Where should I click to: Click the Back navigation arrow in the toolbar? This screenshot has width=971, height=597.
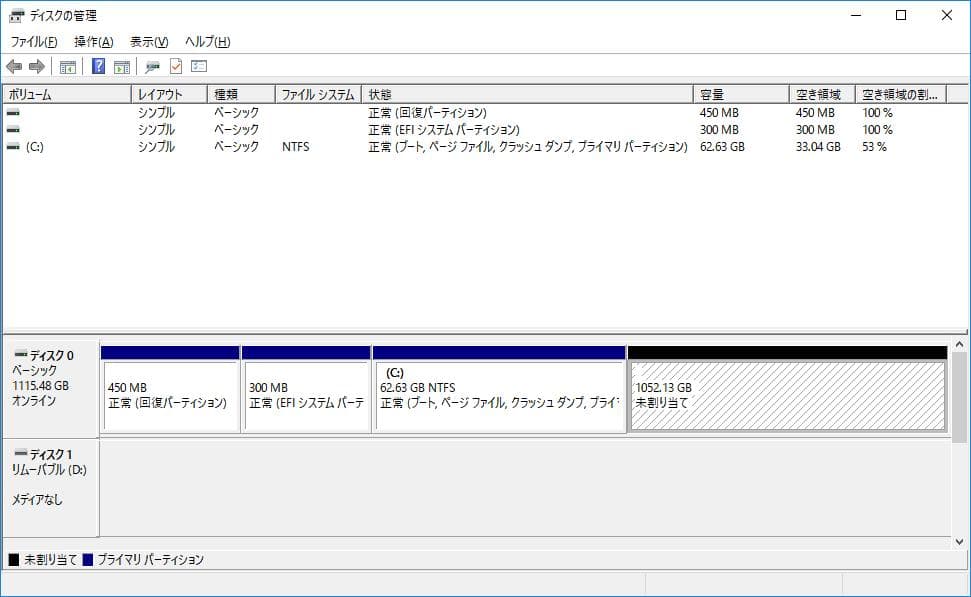coord(13,66)
